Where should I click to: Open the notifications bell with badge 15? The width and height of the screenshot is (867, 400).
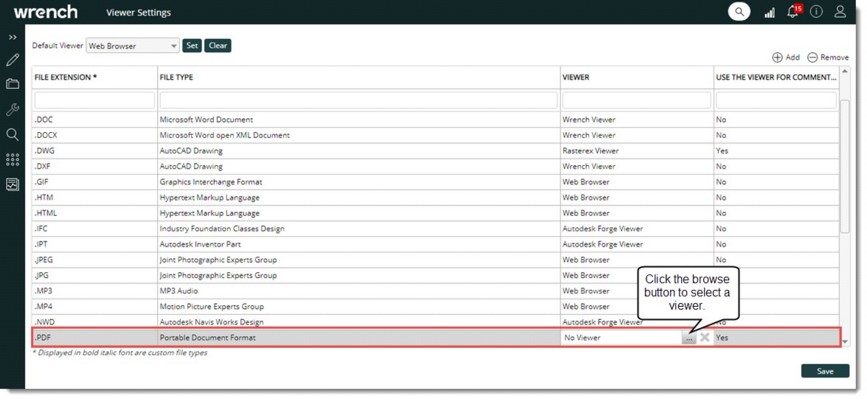point(793,12)
